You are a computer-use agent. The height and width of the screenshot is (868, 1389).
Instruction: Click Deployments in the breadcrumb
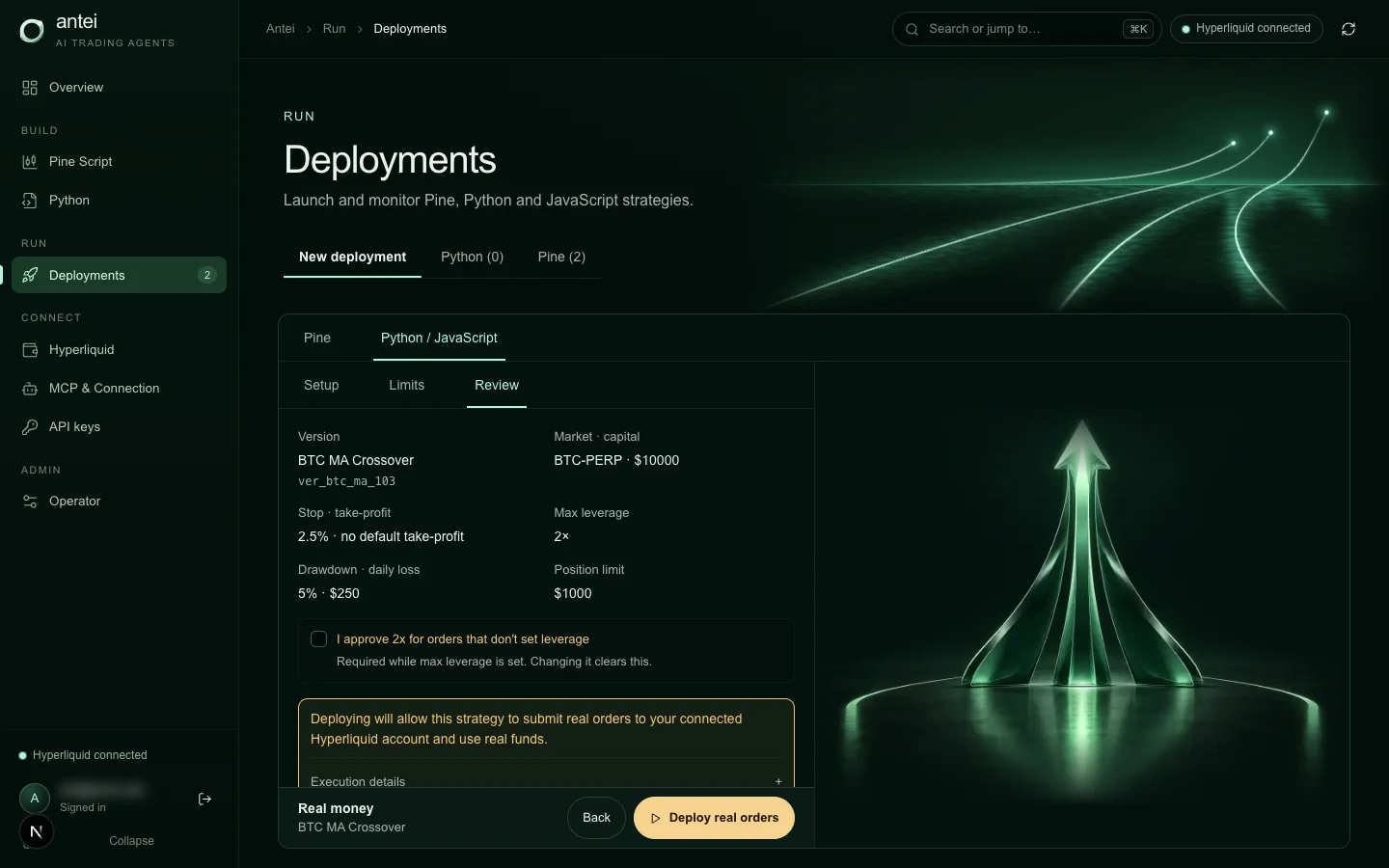(x=410, y=29)
